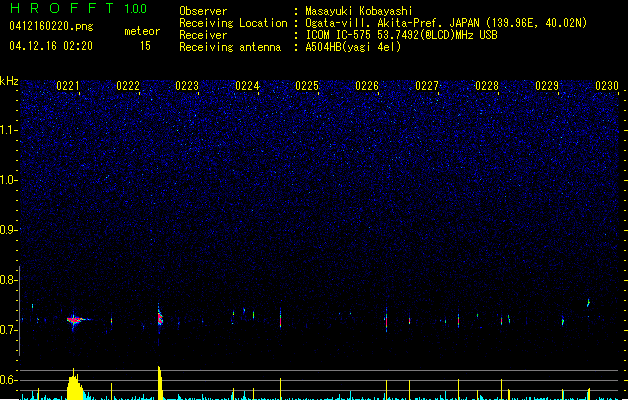
Task: Click the Observer label
Action: click(x=203, y=11)
